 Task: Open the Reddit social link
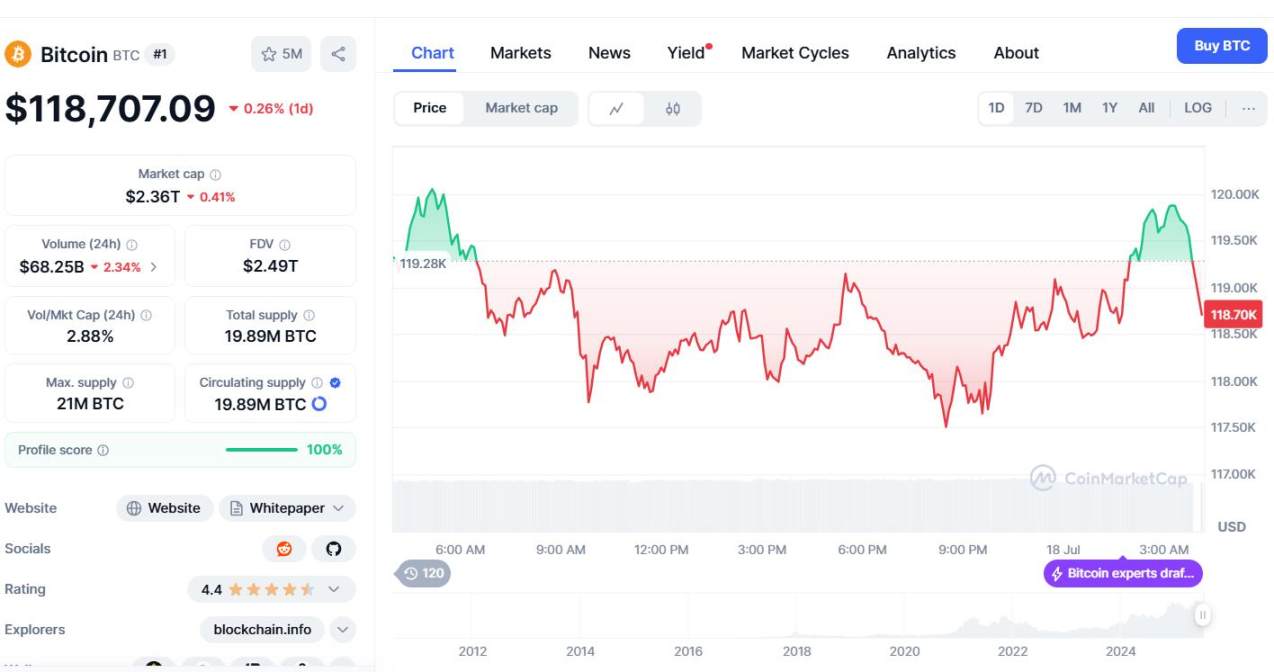(284, 549)
